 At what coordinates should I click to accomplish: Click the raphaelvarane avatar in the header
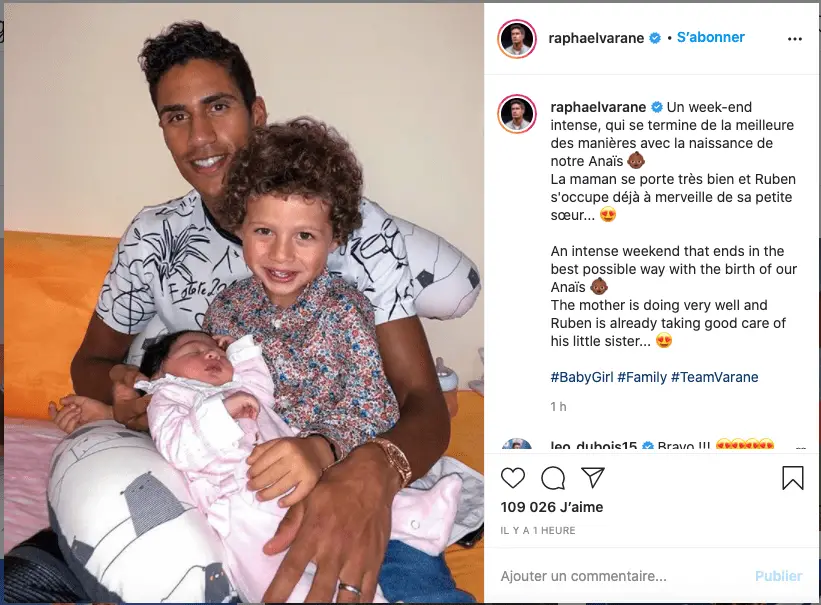[x=517, y=39]
